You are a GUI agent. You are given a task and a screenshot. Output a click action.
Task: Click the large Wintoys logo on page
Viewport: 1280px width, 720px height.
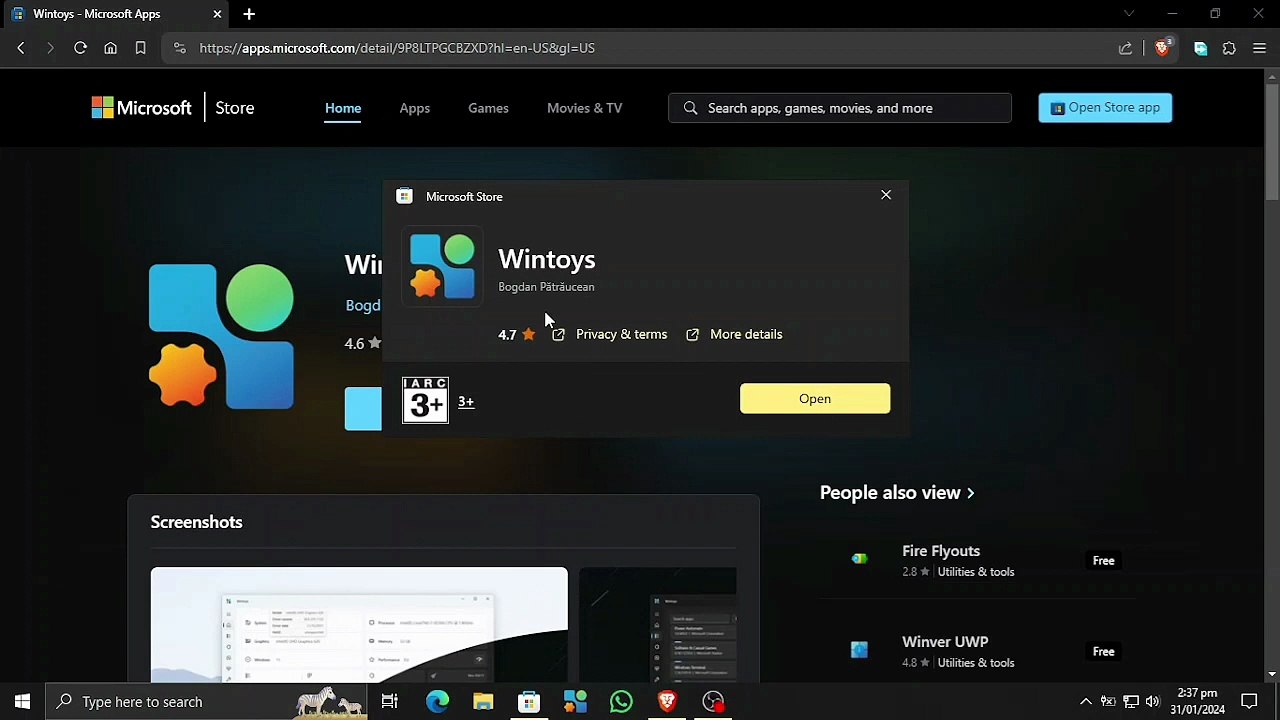(221, 336)
